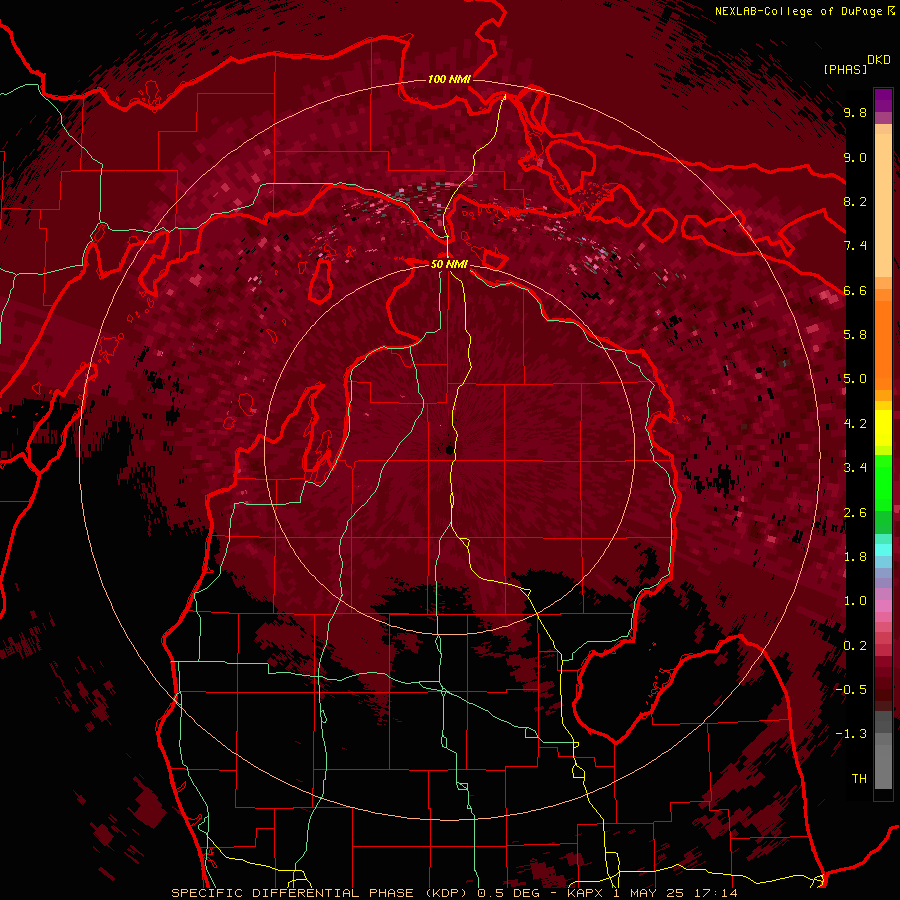Select the -0.5 value on the color scale
Screen dimensions: 900x900
coord(851,690)
